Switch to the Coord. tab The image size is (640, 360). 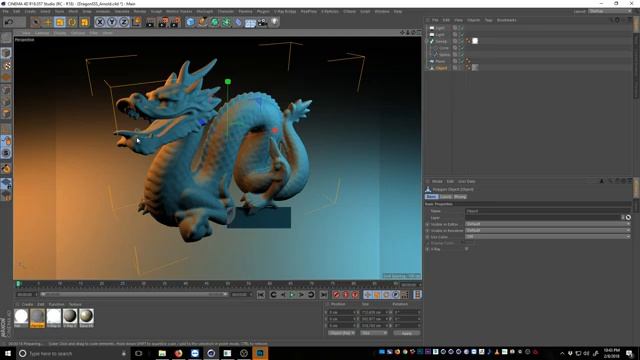[x=445, y=197]
